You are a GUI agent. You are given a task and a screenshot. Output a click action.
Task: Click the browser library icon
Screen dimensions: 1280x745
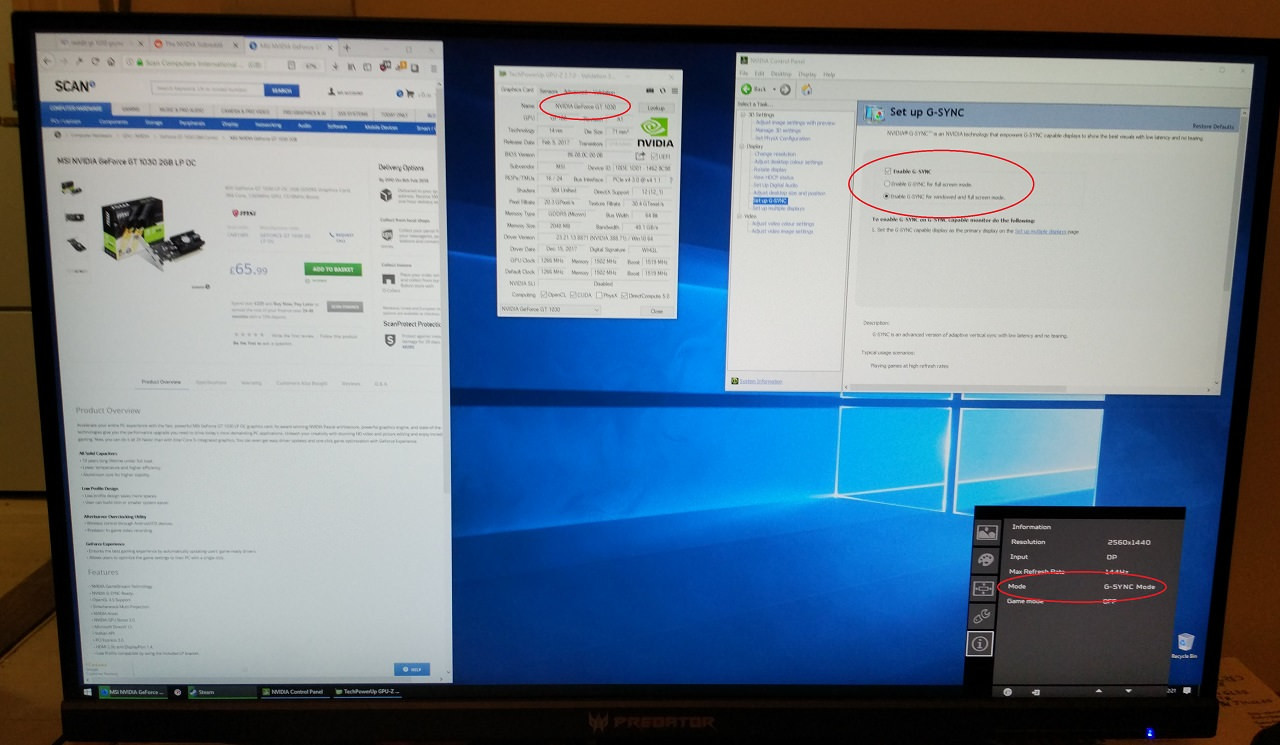[x=351, y=67]
